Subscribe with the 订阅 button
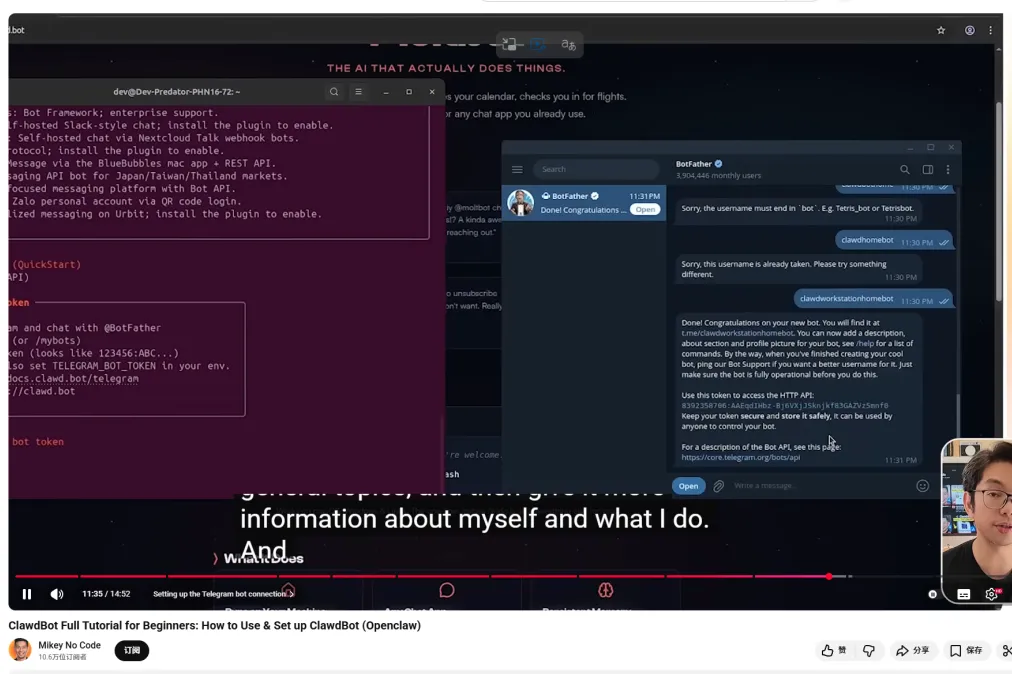The height and width of the screenshot is (674, 1012). [x=132, y=650]
